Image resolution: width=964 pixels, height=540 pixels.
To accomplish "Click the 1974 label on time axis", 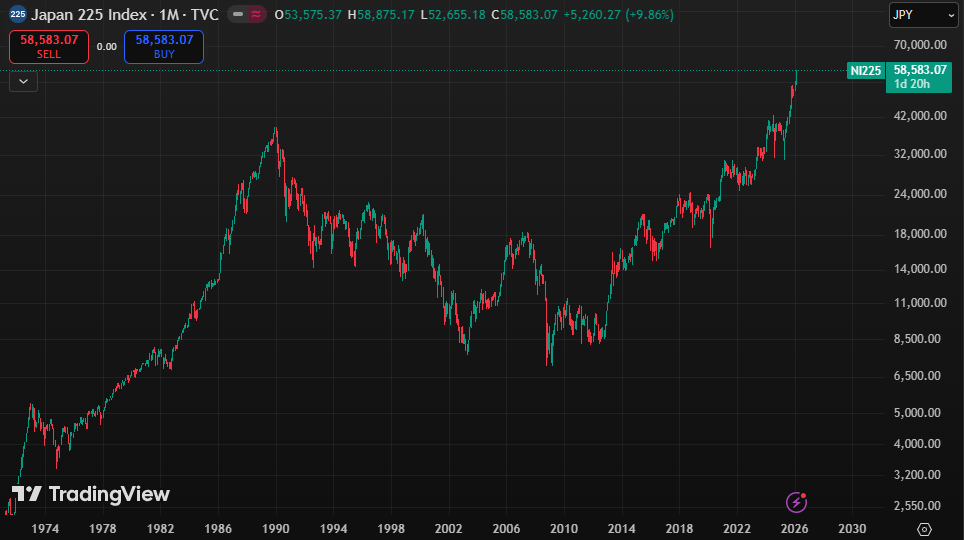I will pyautogui.click(x=46, y=528).
